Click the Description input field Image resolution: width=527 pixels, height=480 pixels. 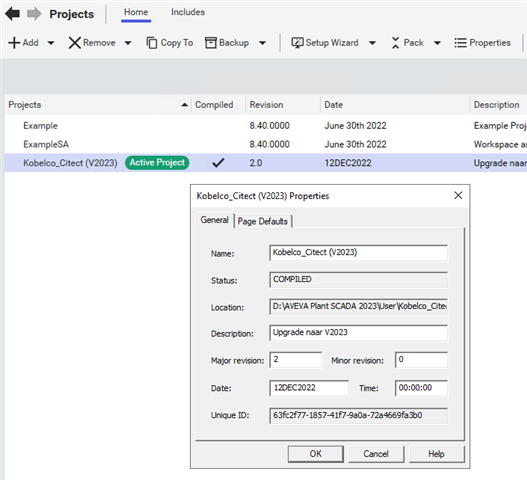[358, 333]
